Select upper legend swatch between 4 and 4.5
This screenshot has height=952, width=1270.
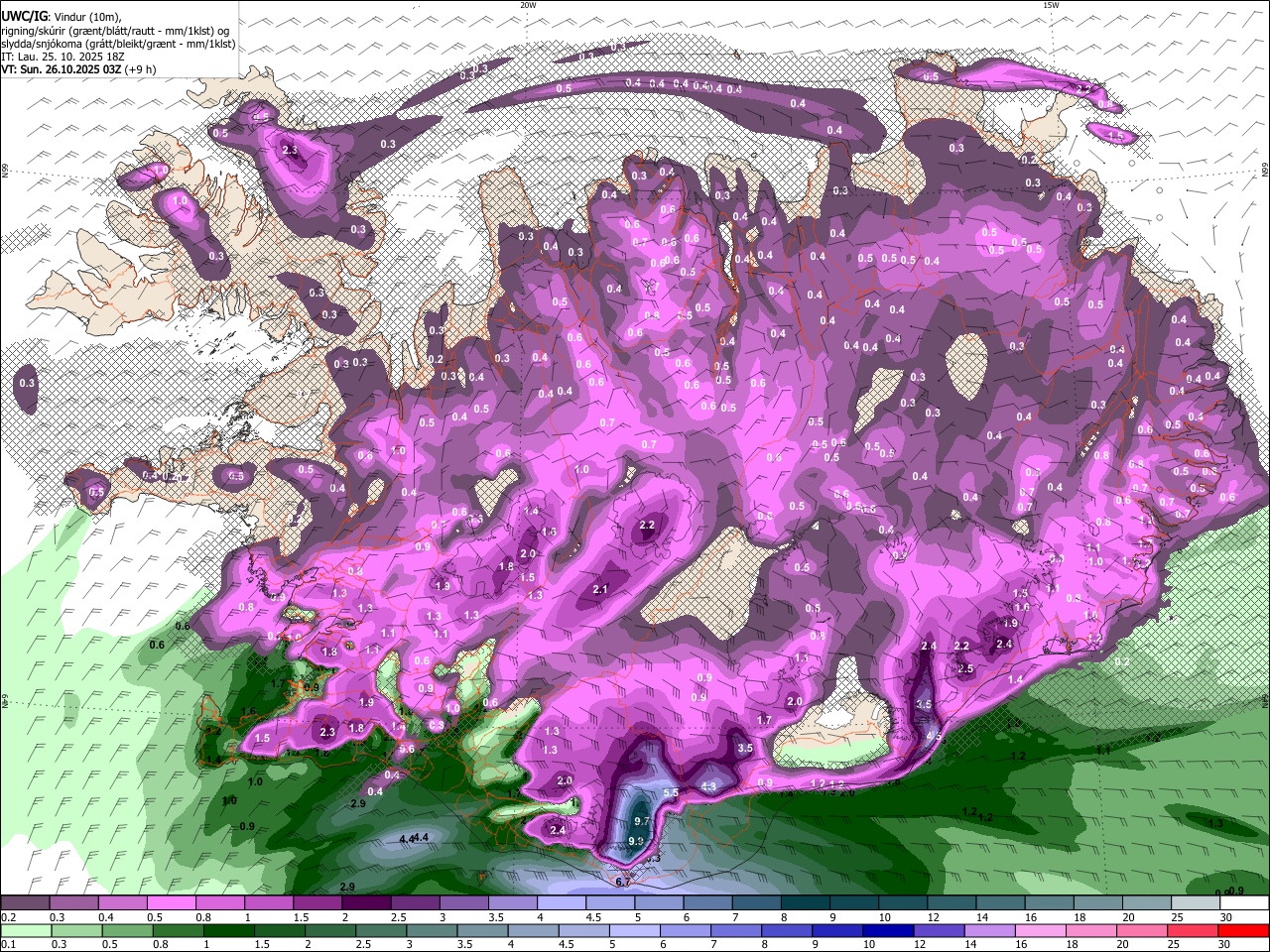(560, 903)
